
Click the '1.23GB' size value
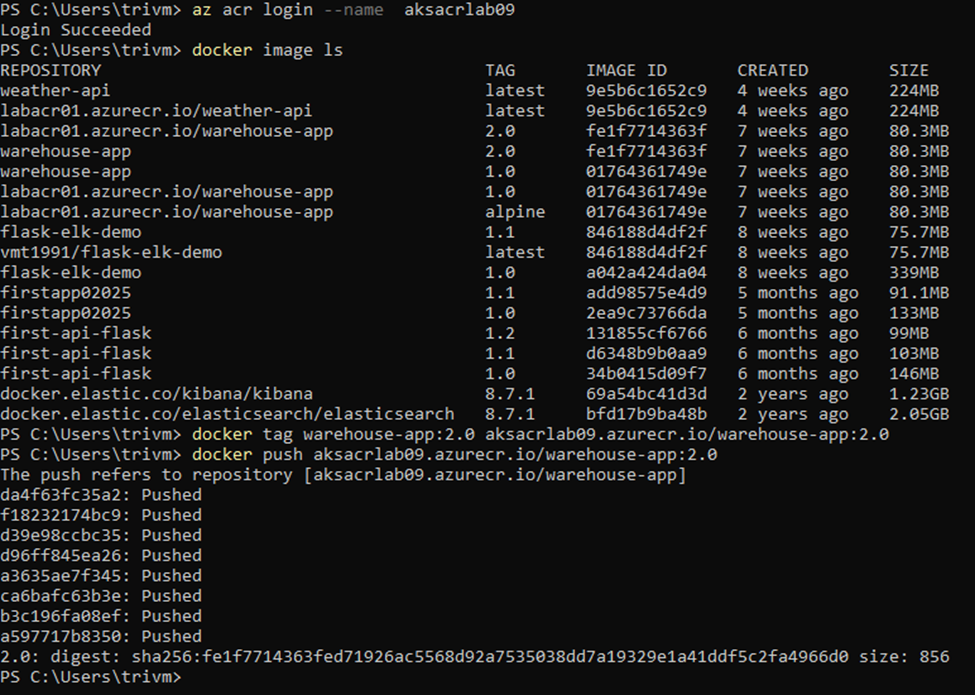pos(919,394)
